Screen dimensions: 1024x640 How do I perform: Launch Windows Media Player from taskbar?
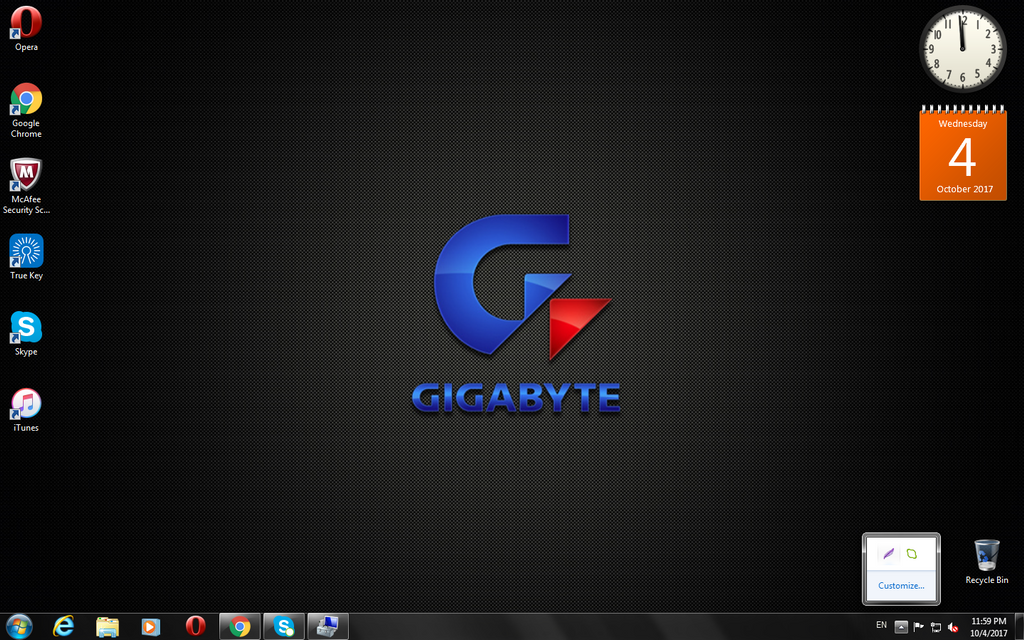(151, 627)
